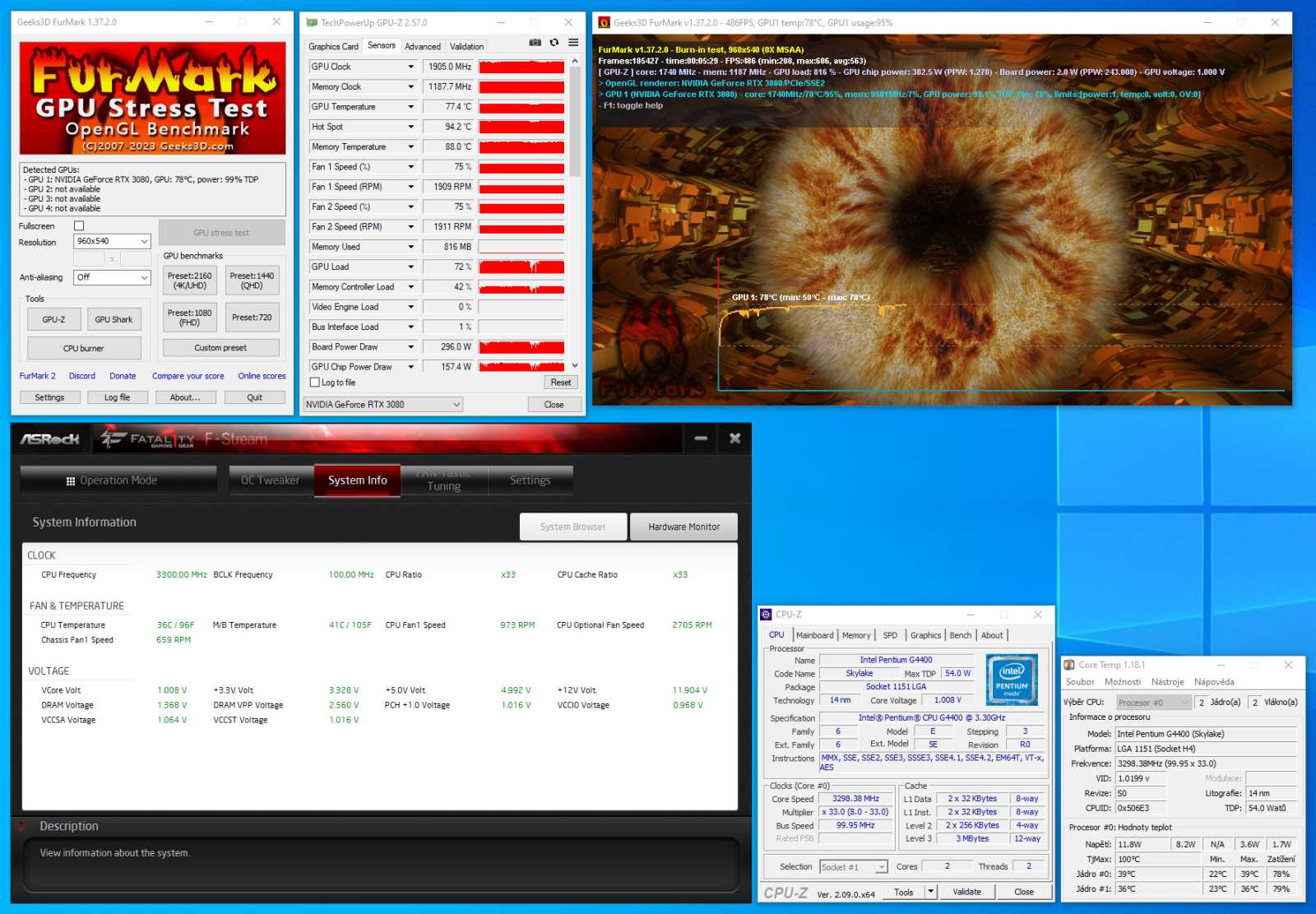Click the FurMark Quit button
The width and height of the screenshot is (1316, 914).
[x=255, y=397]
